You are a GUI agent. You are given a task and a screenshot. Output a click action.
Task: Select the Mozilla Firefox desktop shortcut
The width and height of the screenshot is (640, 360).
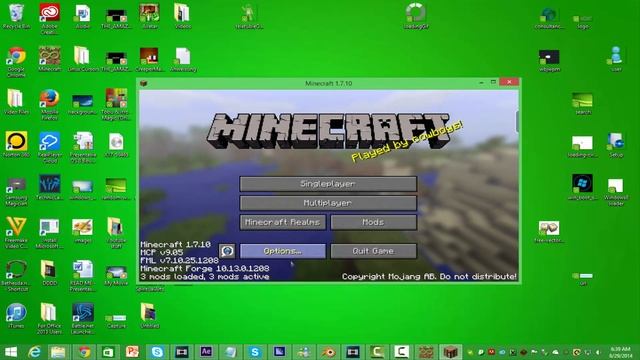[49, 104]
